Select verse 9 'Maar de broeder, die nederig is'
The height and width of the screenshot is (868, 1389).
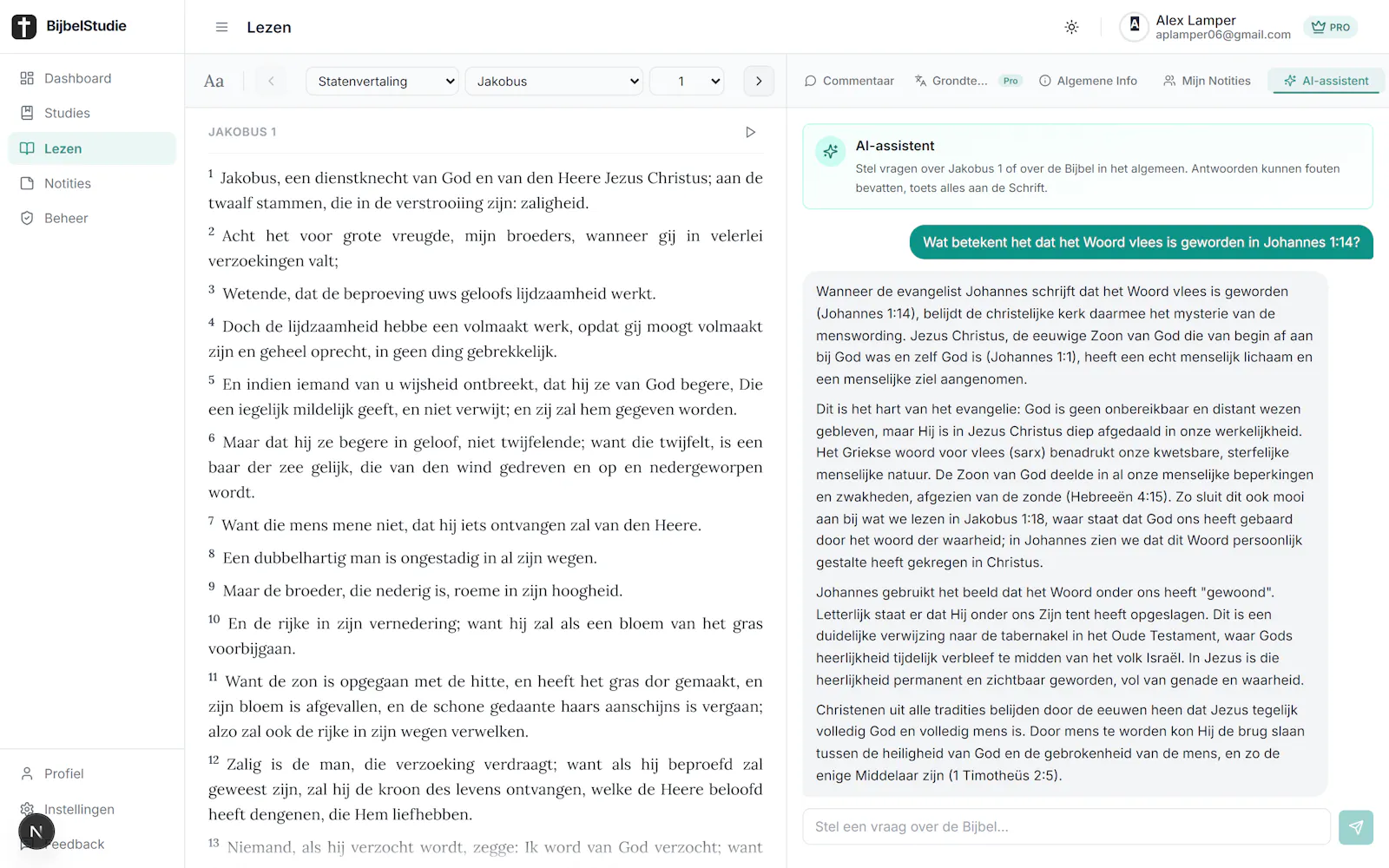pyautogui.click(x=416, y=591)
